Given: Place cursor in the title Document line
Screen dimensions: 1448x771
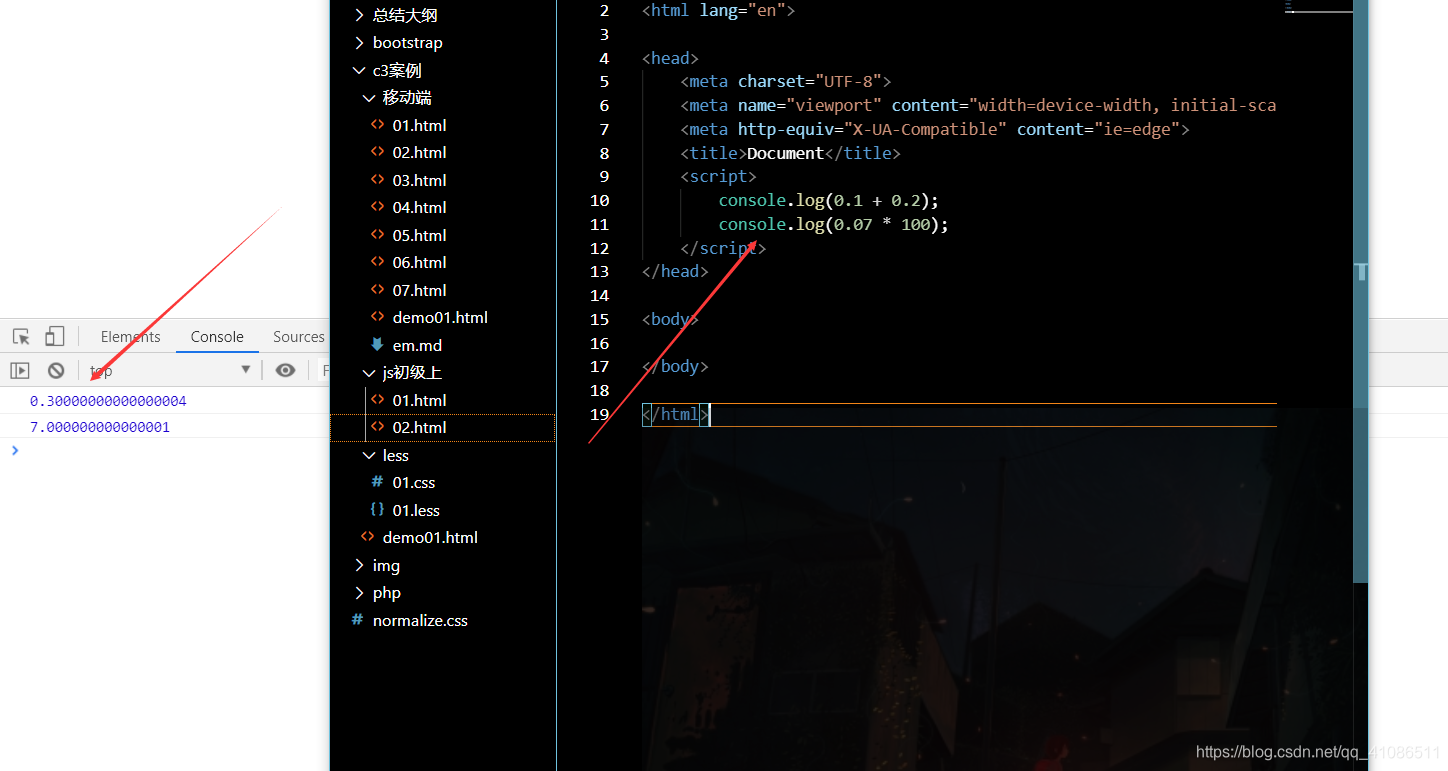Looking at the screenshot, I should [x=790, y=153].
